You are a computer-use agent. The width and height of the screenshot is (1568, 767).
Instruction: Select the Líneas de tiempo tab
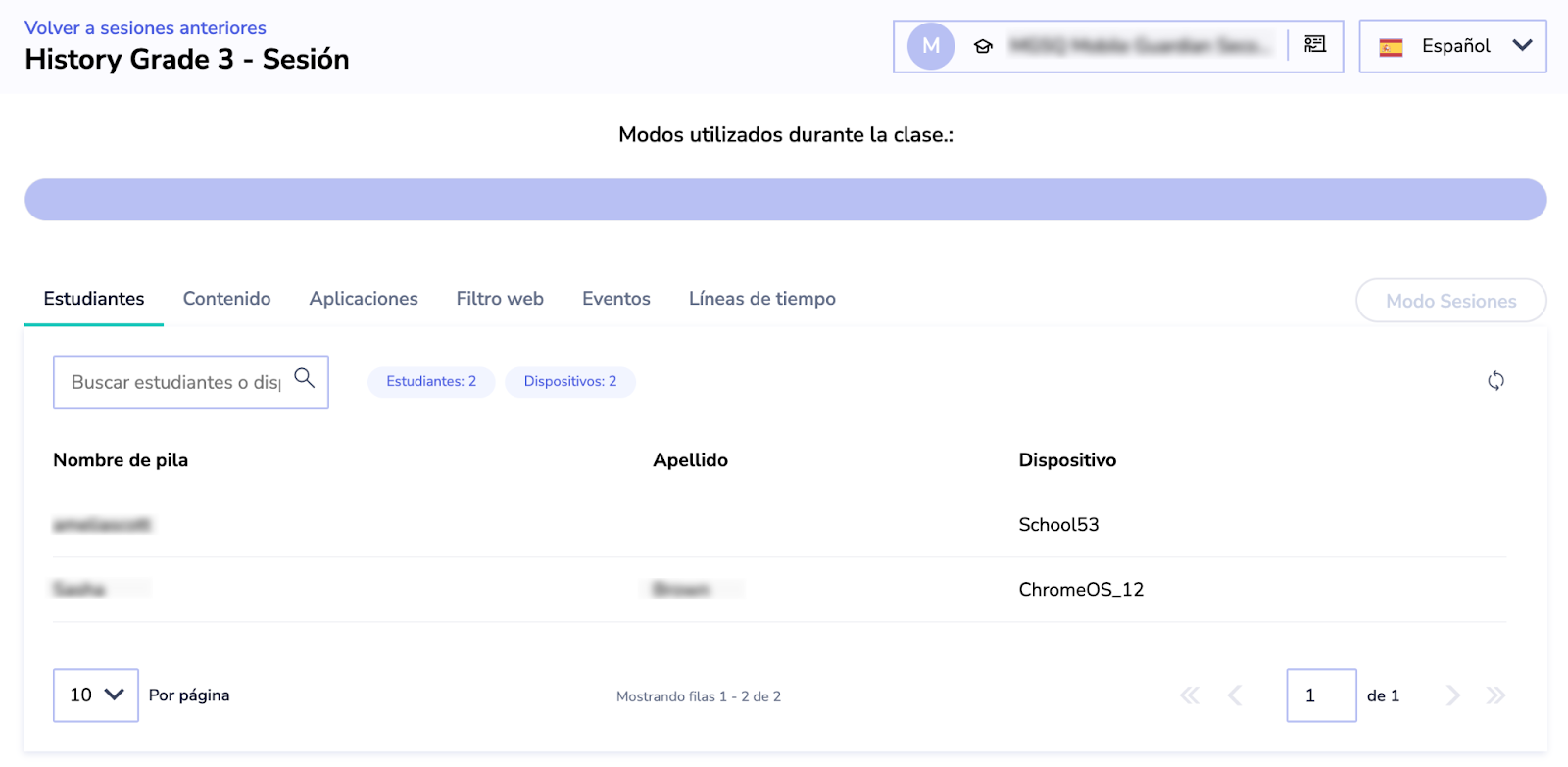(761, 299)
